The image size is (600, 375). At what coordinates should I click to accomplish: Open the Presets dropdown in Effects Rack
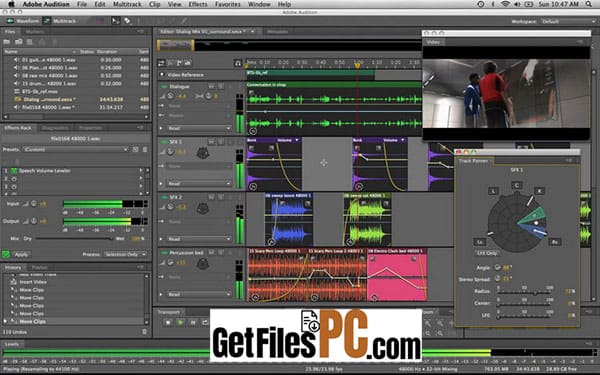click(x=76, y=149)
